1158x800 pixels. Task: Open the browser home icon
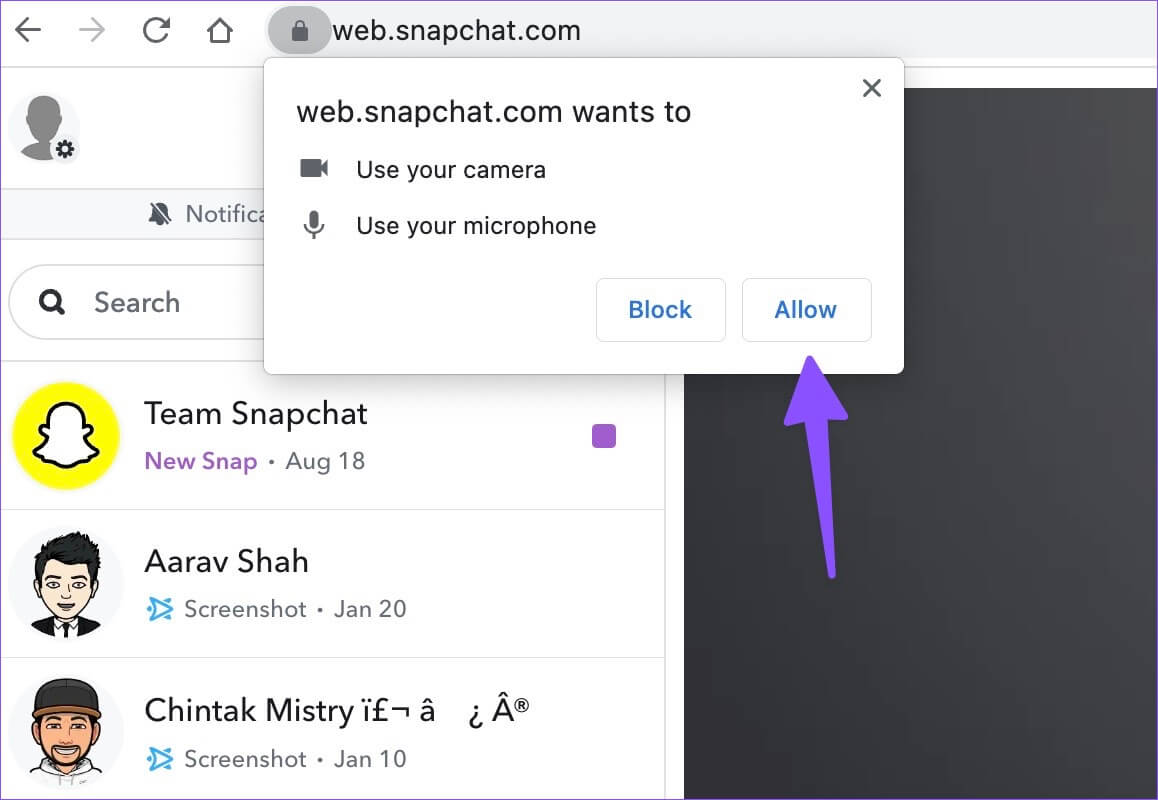click(x=220, y=30)
